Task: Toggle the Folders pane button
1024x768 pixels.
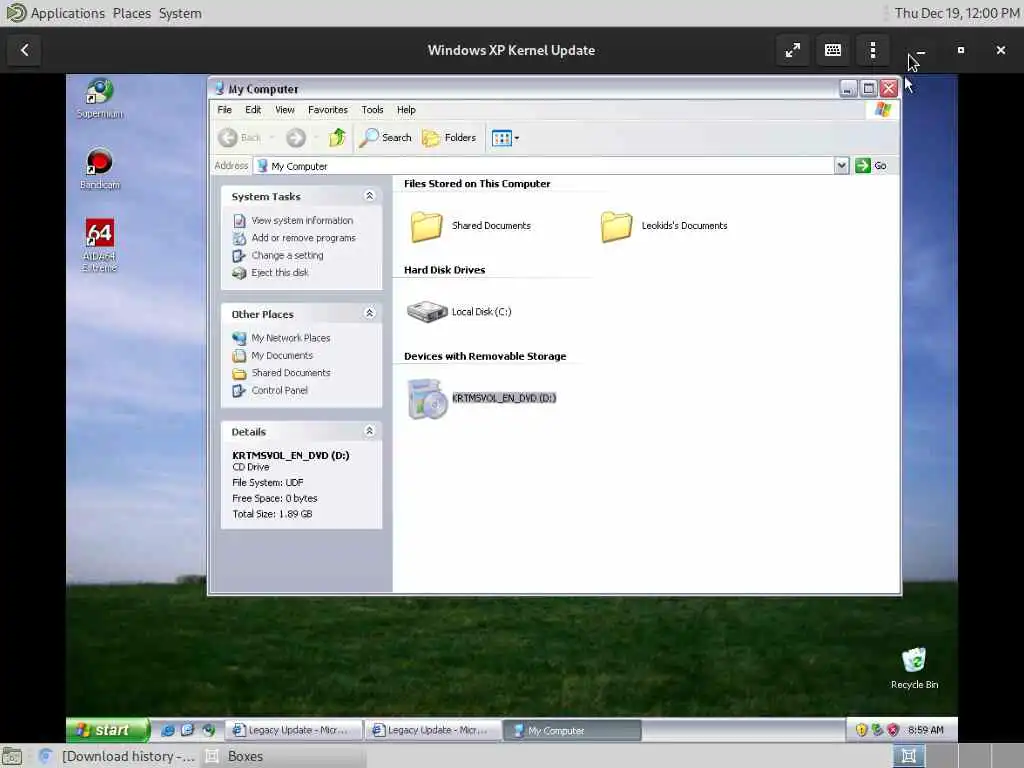Action: tap(449, 138)
